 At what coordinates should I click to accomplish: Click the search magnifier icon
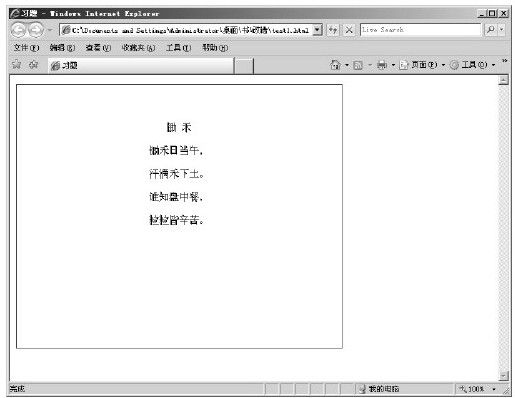490,30
